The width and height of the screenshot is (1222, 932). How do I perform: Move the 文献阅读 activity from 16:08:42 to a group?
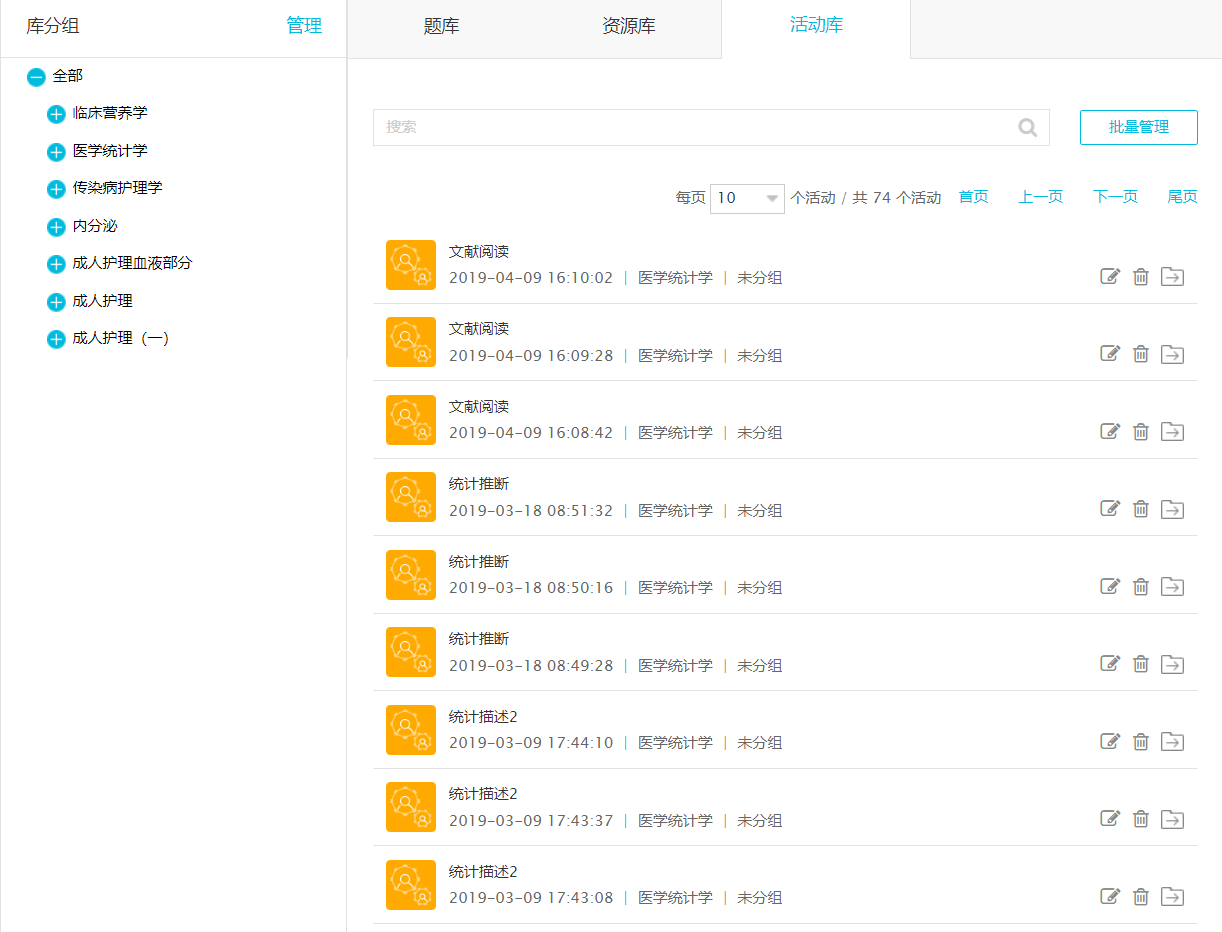(x=1172, y=432)
